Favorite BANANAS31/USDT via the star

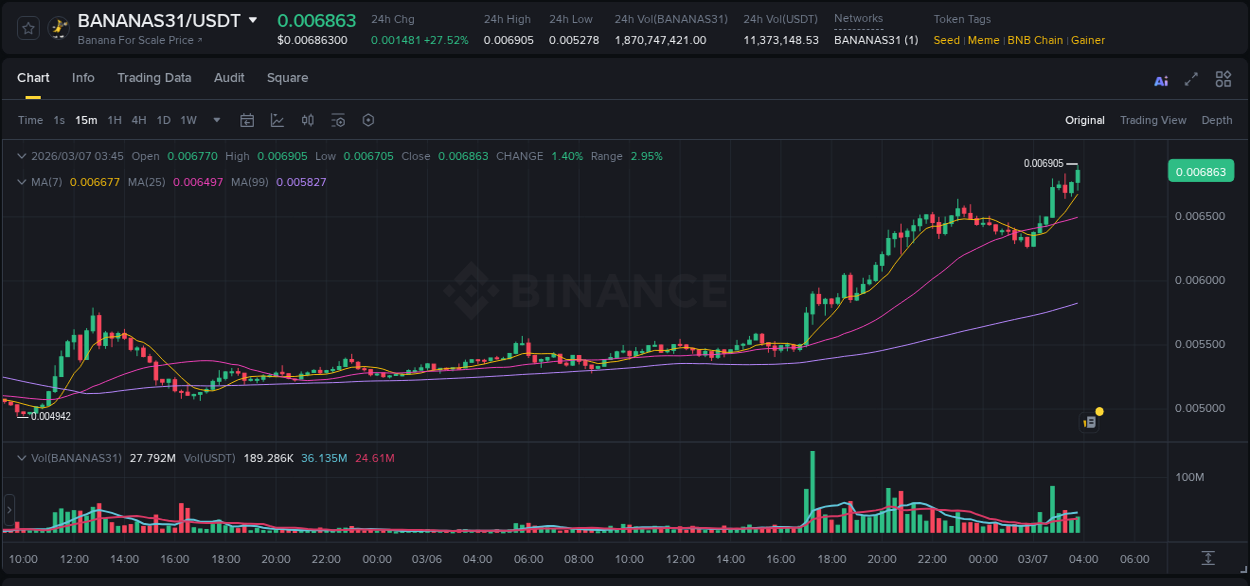click(x=28, y=27)
